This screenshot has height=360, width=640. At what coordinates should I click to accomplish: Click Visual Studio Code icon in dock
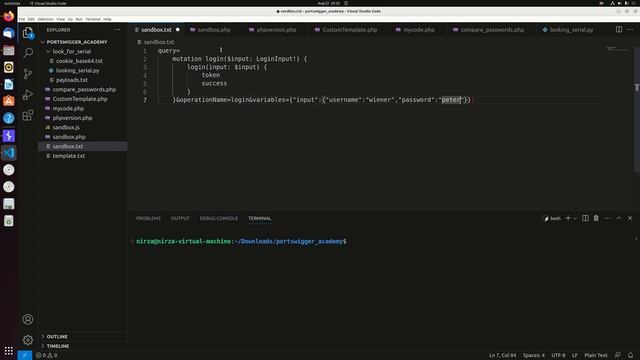pos(9,153)
